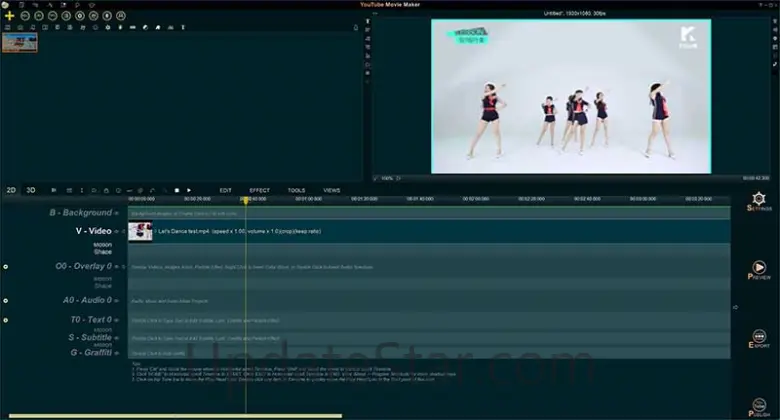Click the Export icon

759,338
